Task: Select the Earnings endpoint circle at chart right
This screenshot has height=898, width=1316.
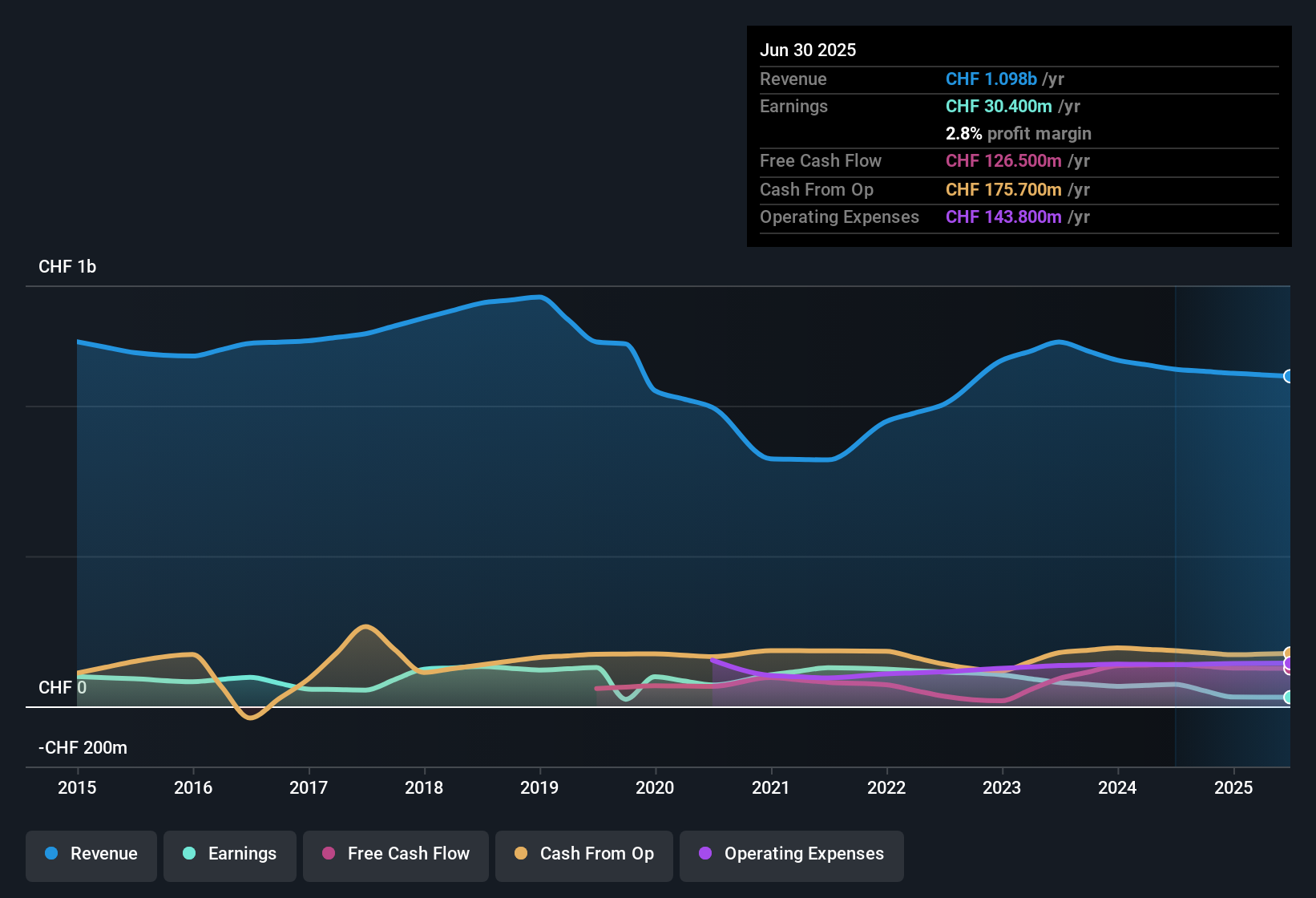Action: click(1289, 698)
